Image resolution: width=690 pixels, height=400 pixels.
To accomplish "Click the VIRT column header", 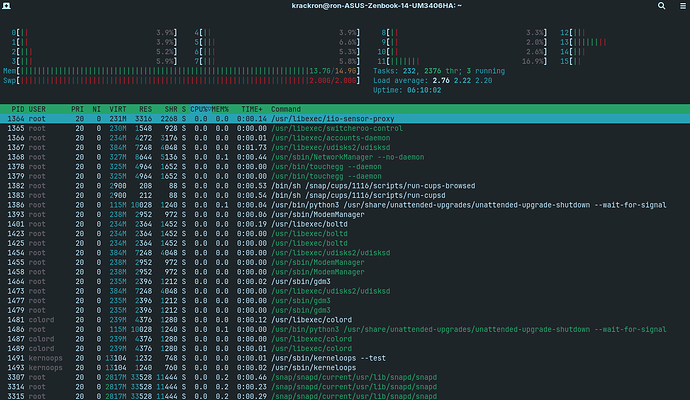I will (119, 109).
